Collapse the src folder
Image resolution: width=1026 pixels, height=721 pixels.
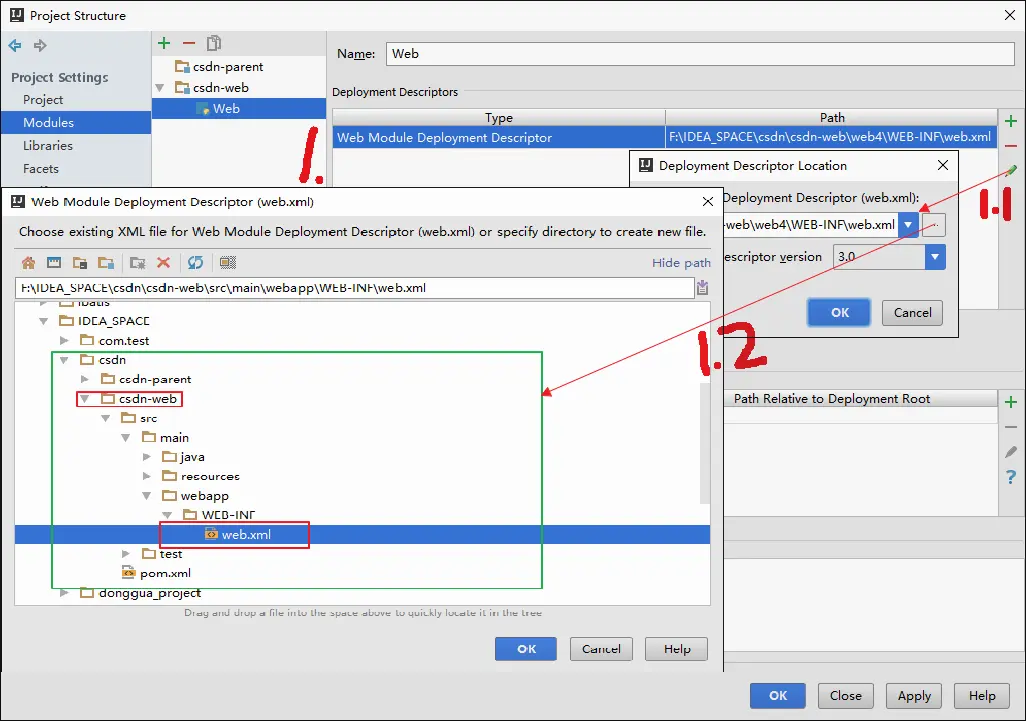coord(105,418)
